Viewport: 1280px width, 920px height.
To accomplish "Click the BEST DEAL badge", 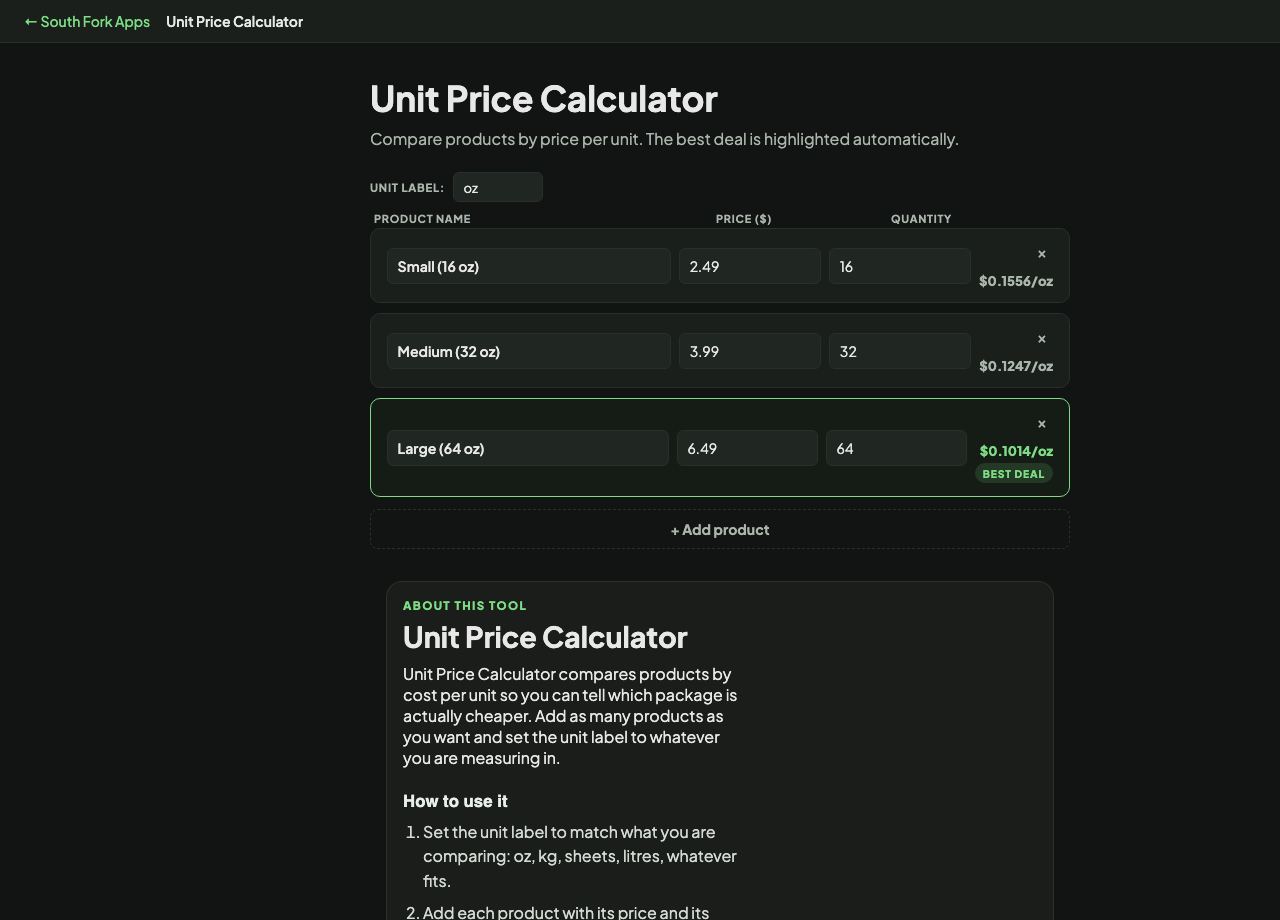I will [1013, 474].
